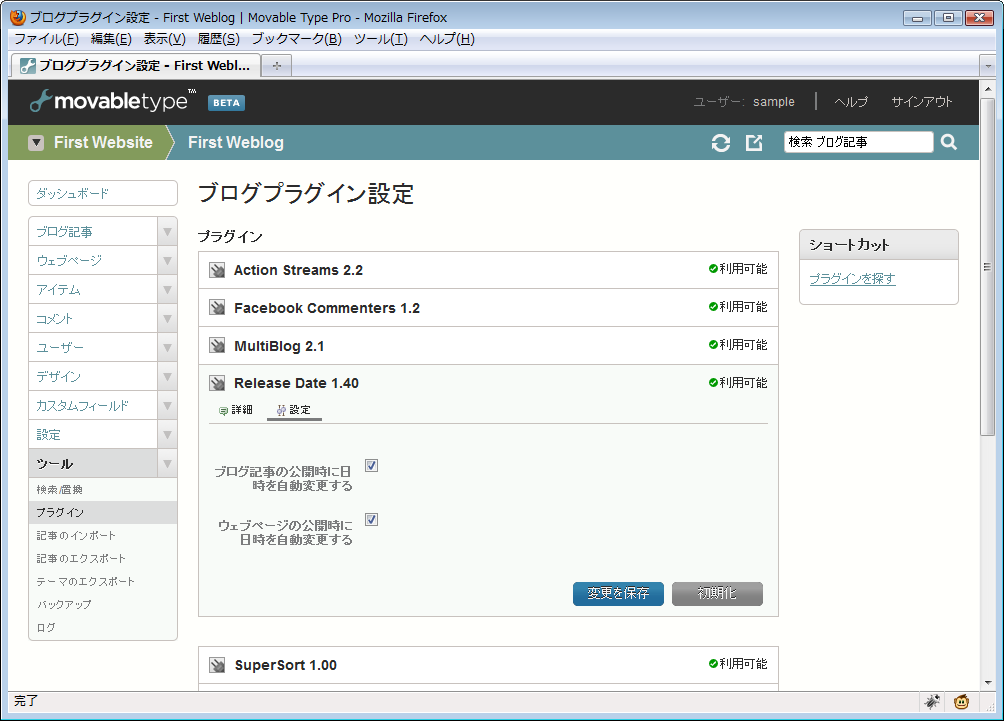Switch to the 詳細 tab of Release Date
The height and width of the screenshot is (721, 1004).
(x=236, y=410)
